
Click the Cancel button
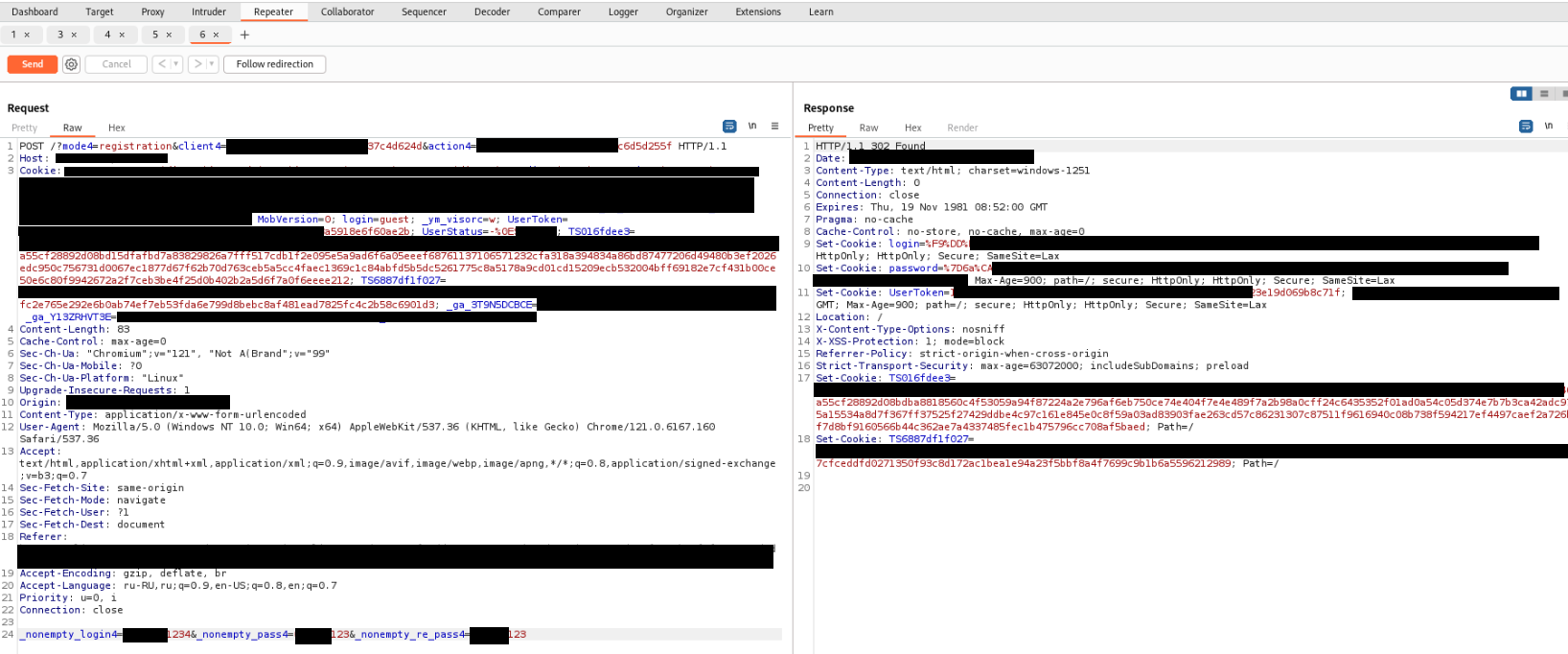[116, 64]
